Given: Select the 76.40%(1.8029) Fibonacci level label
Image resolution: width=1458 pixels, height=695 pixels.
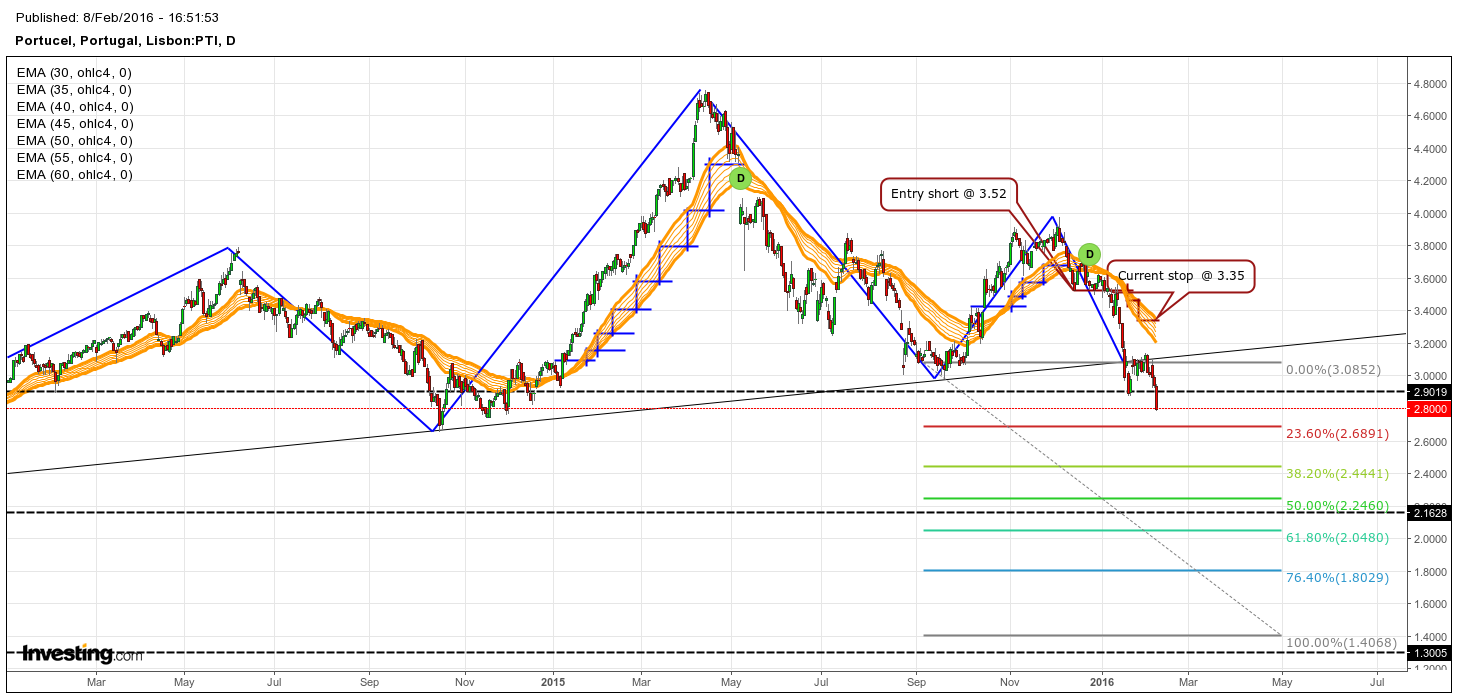Looking at the screenshot, I should coord(1337,578).
